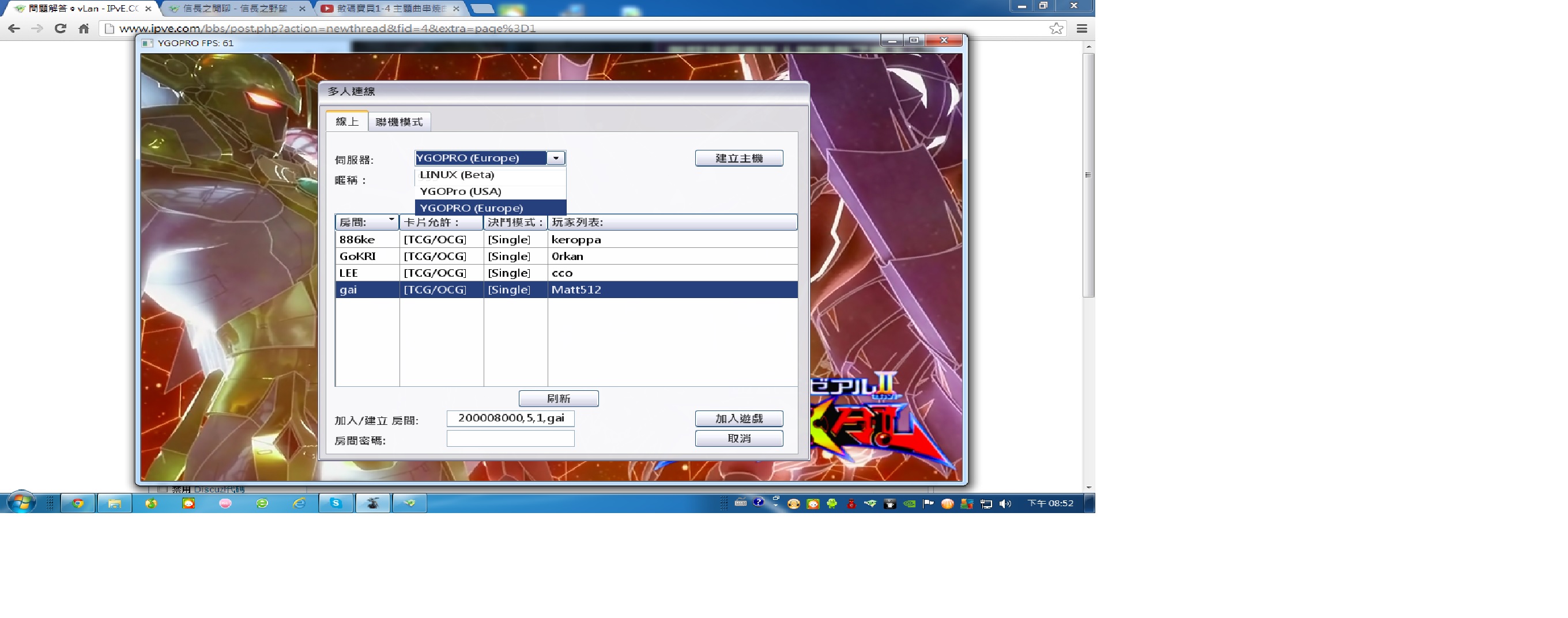Click the red bottle tray icon
This screenshot has height=618, width=1568.
[x=851, y=503]
